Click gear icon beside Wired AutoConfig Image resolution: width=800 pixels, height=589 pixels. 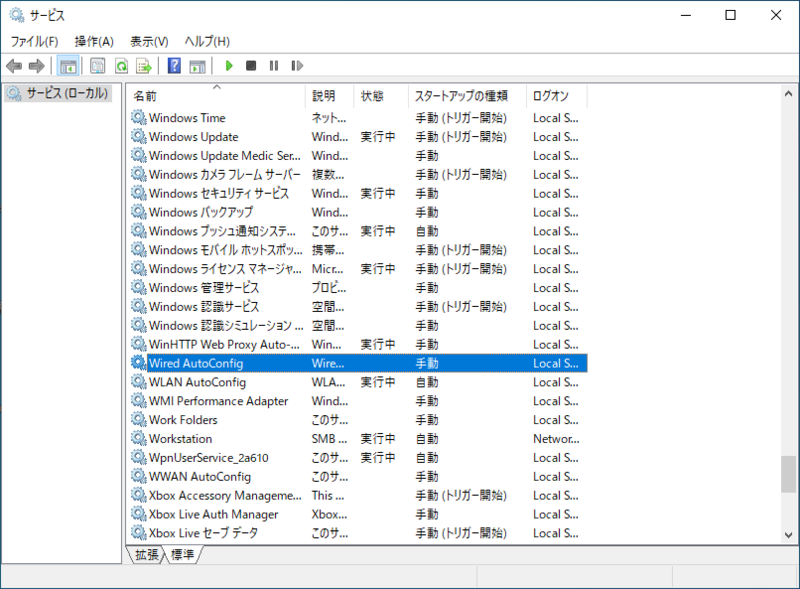(139, 363)
